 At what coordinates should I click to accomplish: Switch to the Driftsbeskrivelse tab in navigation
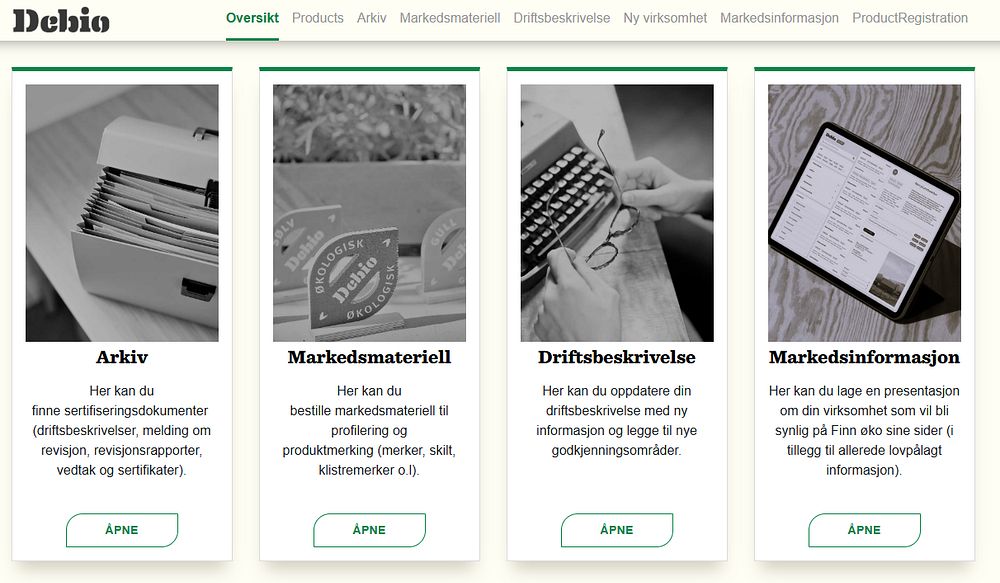[x=561, y=18]
